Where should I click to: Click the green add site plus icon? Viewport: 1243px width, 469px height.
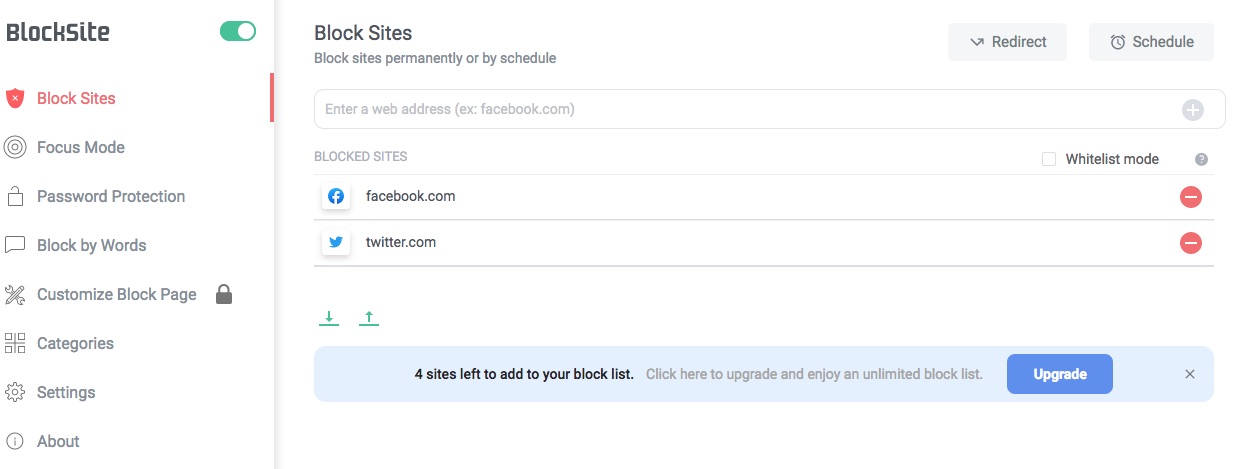(1193, 110)
